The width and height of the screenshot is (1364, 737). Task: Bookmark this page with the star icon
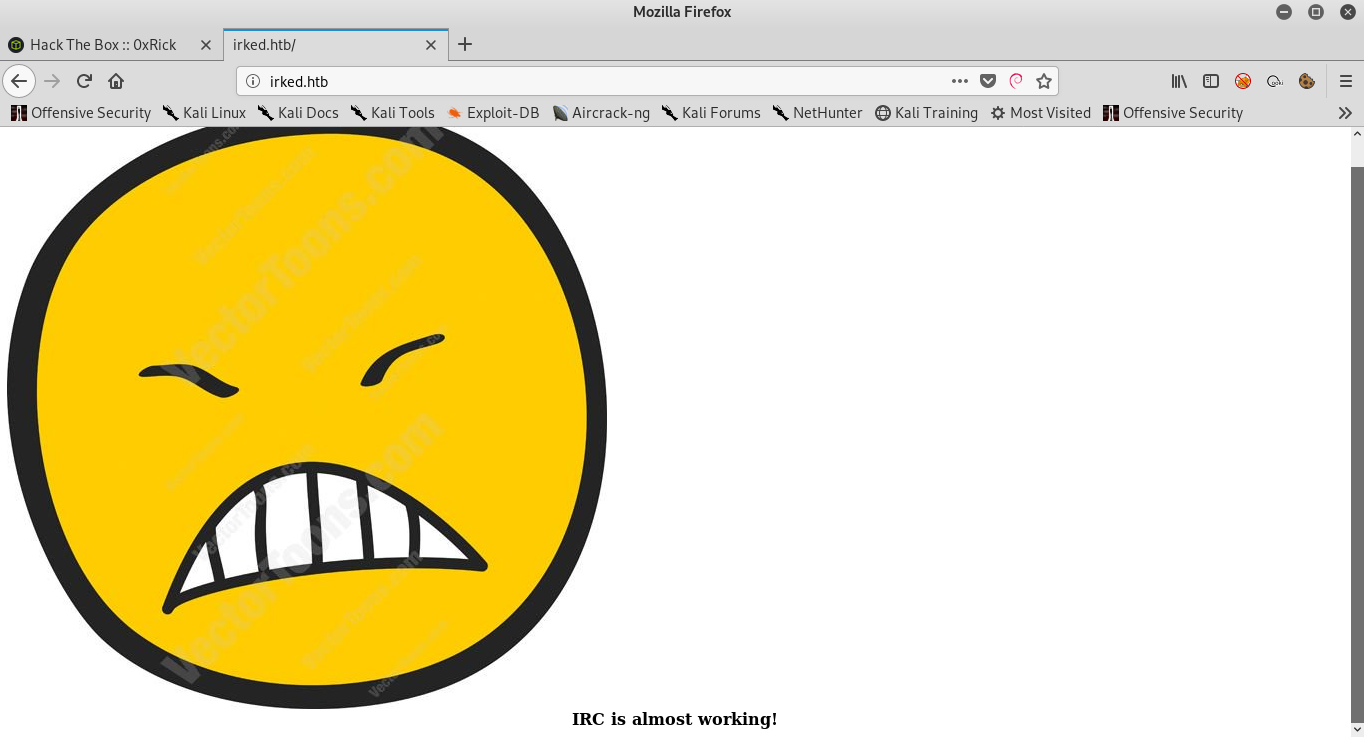pos(1044,81)
